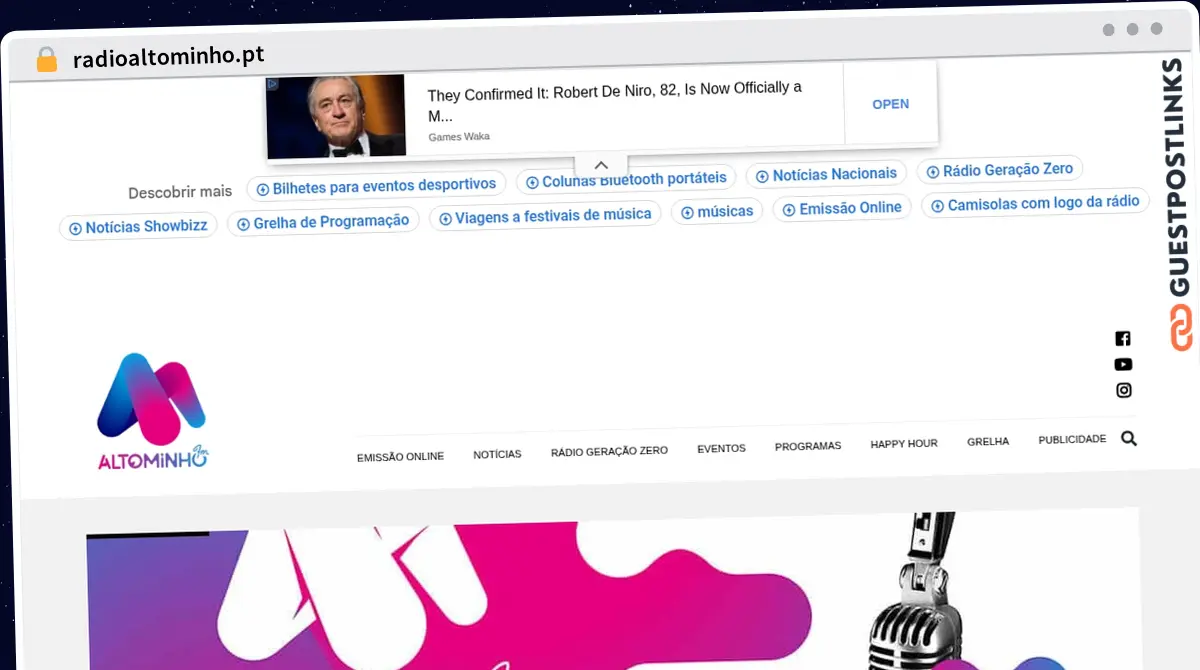
Task: Open the Instagram social icon
Action: [1123, 390]
